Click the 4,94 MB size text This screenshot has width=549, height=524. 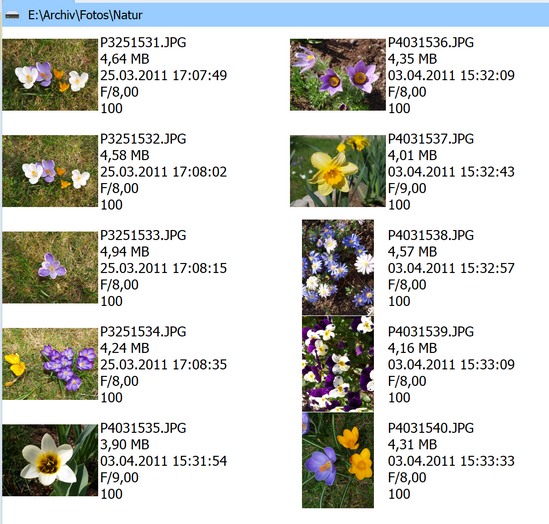[125, 252]
